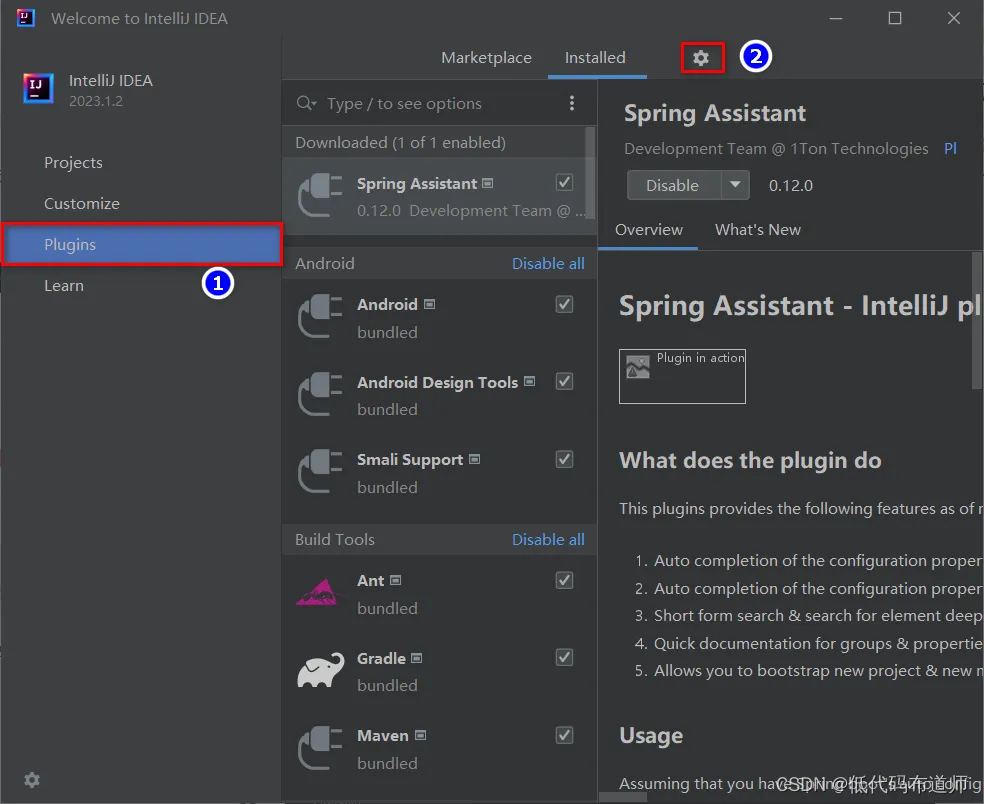984x804 pixels.
Task: Select the Ant plugin name
Action: point(370,581)
